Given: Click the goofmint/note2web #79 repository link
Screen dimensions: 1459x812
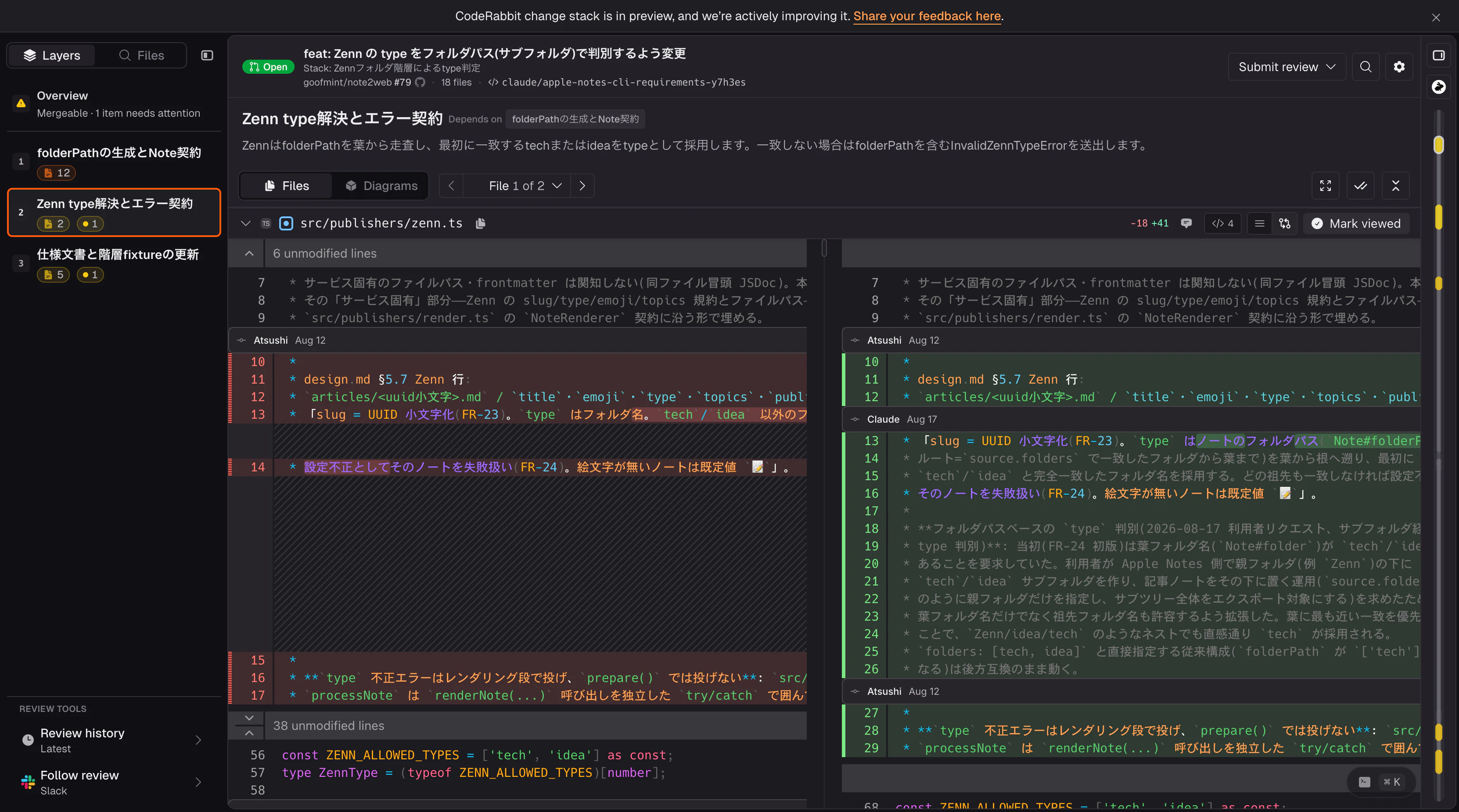Looking at the screenshot, I should coord(357,82).
